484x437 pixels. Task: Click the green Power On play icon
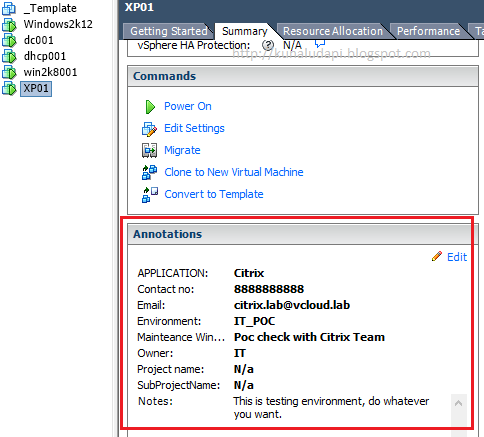[150, 107]
